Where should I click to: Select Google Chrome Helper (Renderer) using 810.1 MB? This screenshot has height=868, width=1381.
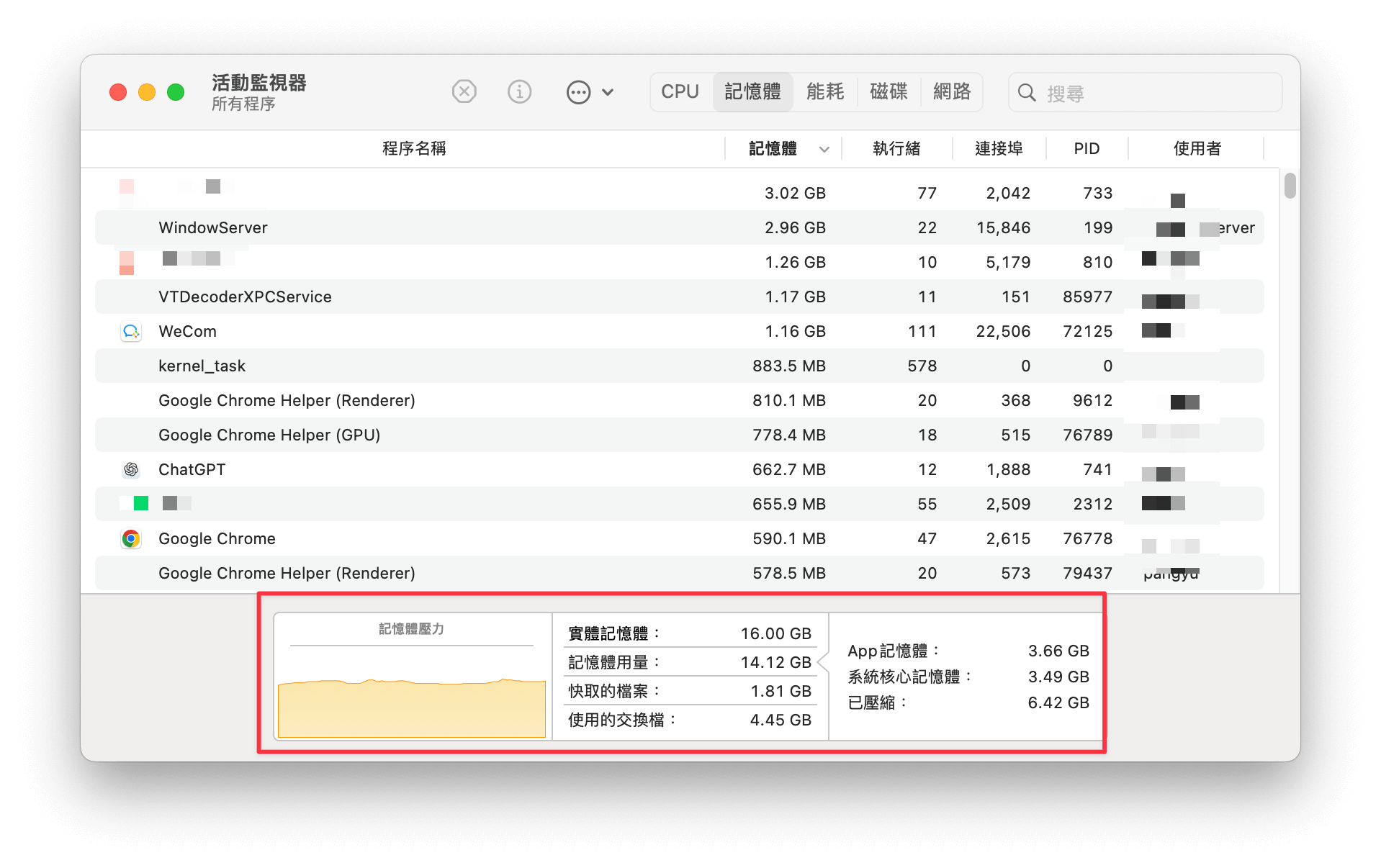[679, 400]
